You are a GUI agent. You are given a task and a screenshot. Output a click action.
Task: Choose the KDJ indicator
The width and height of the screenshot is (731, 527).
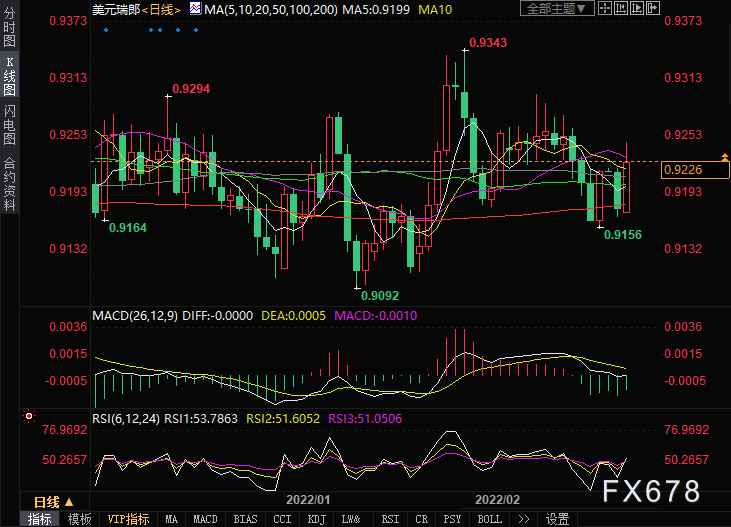[x=316, y=519]
